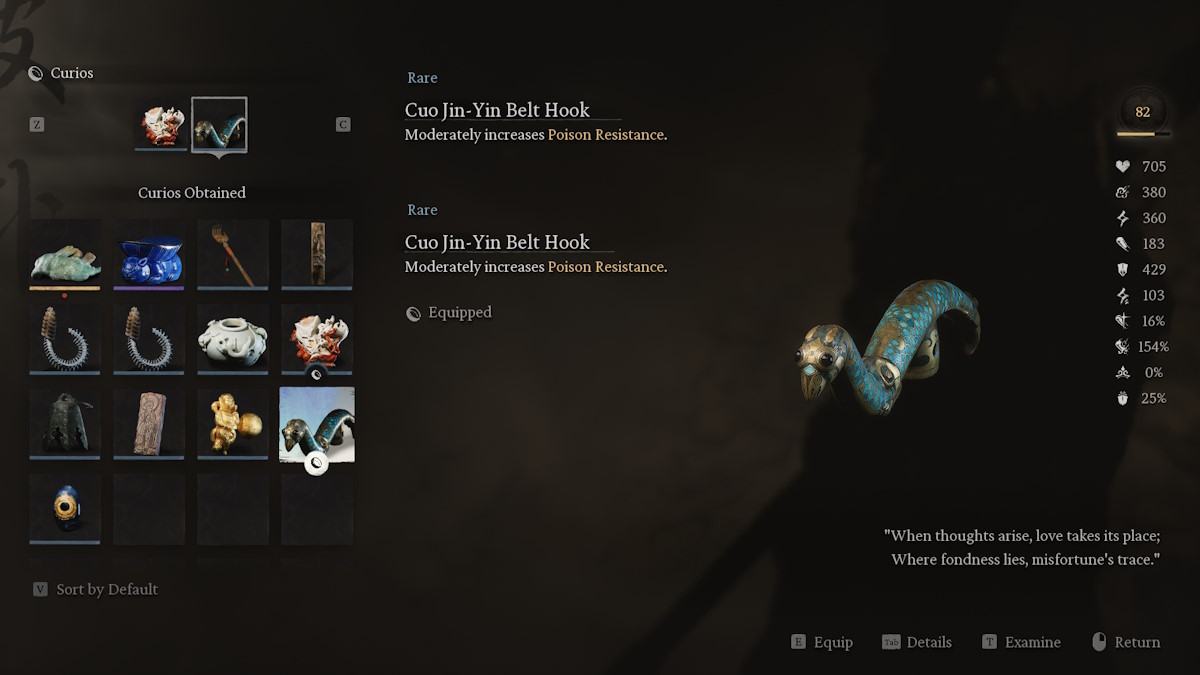Select the highlighted Cuo Jin-Yin Belt Hook tile
The image size is (1200, 675).
click(x=317, y=425)
